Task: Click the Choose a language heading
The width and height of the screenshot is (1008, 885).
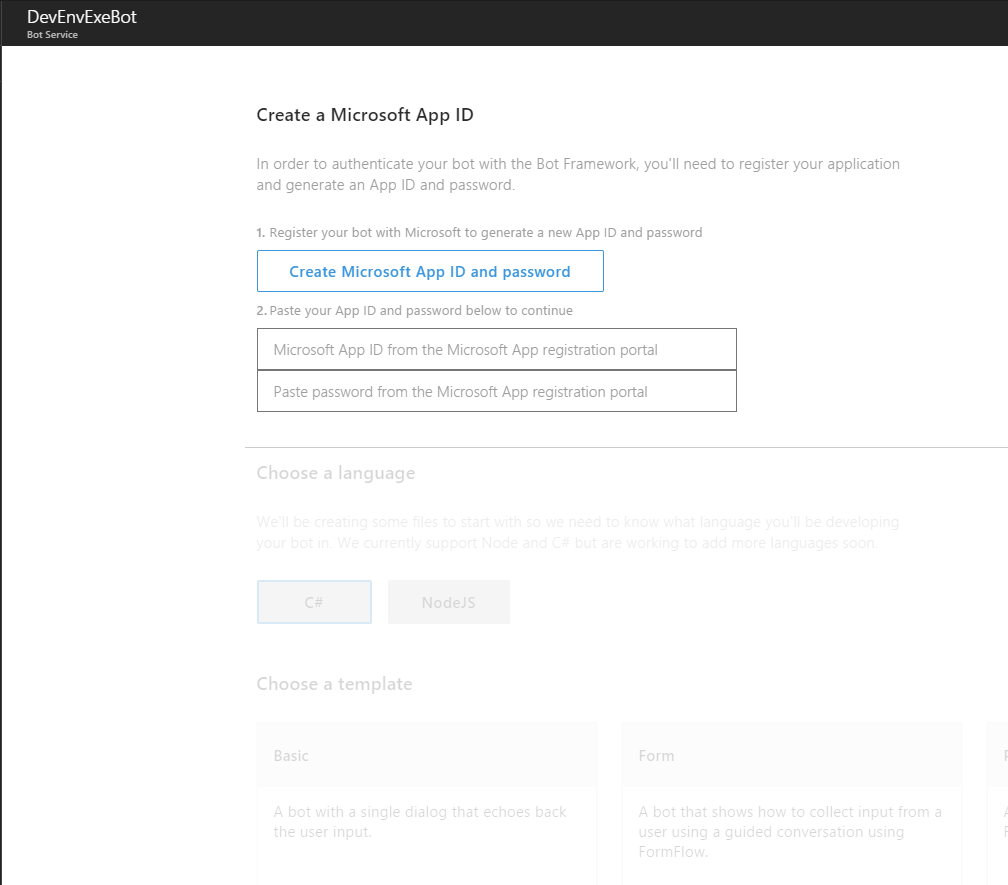Action: click(x=336, y=473)
